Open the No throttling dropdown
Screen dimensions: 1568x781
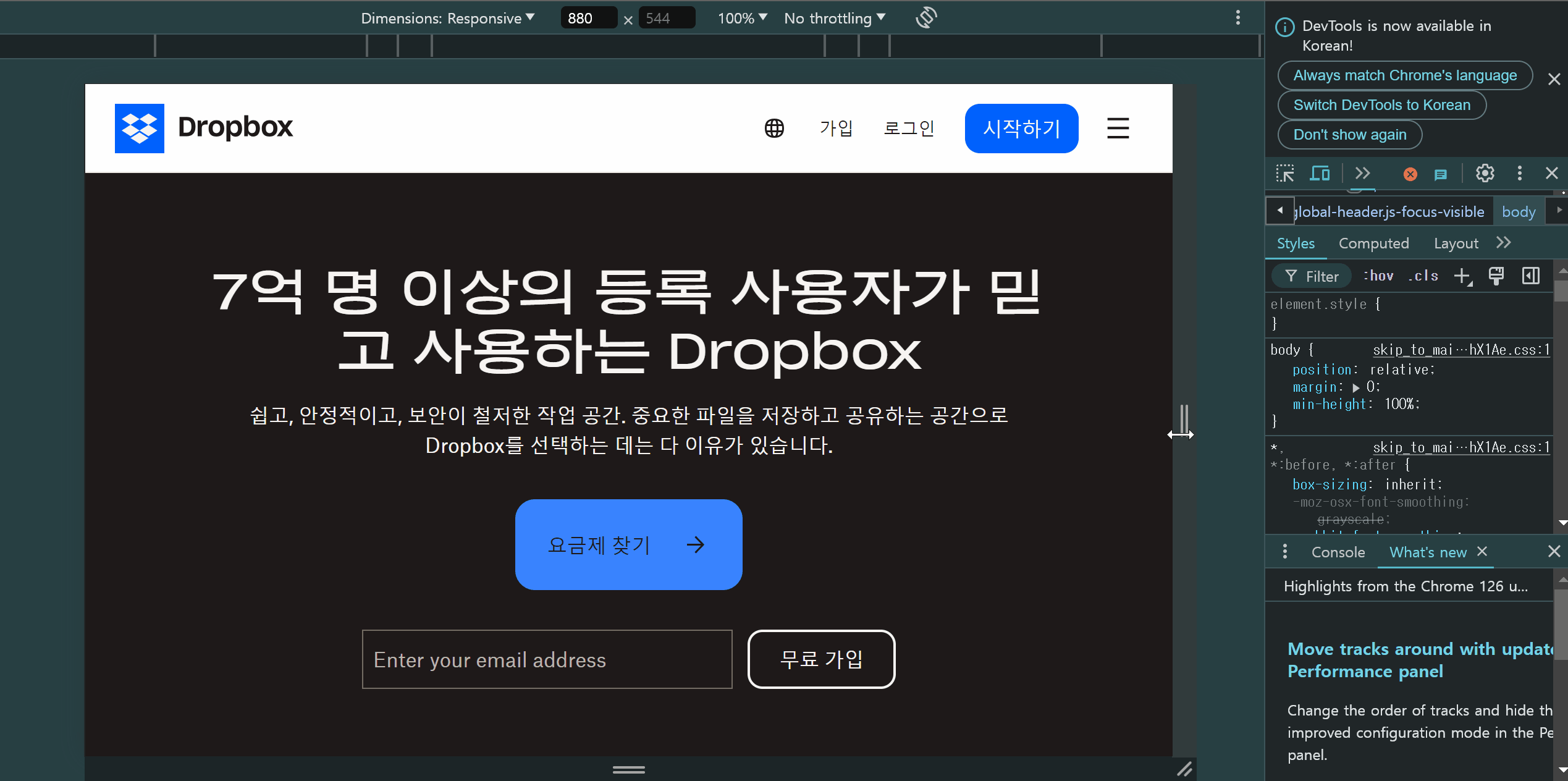coord(835,19)
